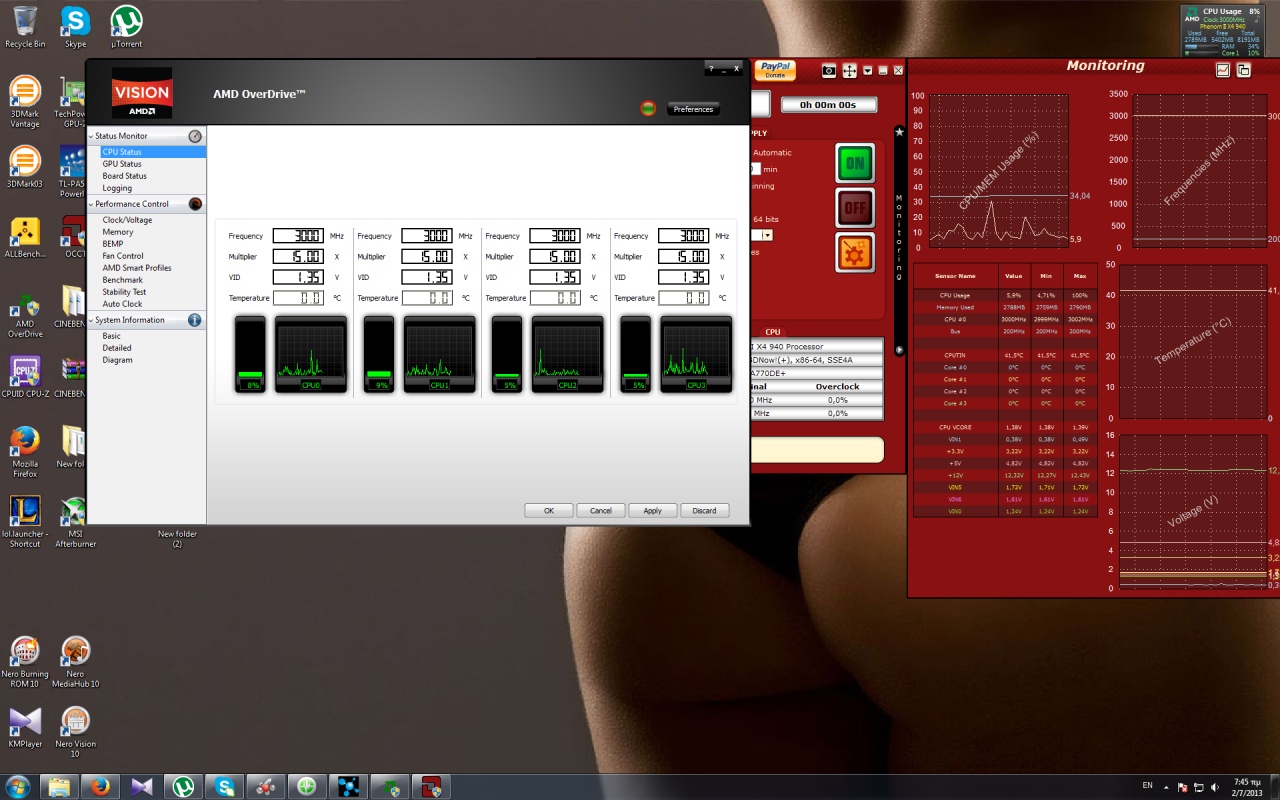1280x800 pixels.
Task: Collapse the System Information section
Action: tap(91, 320)
